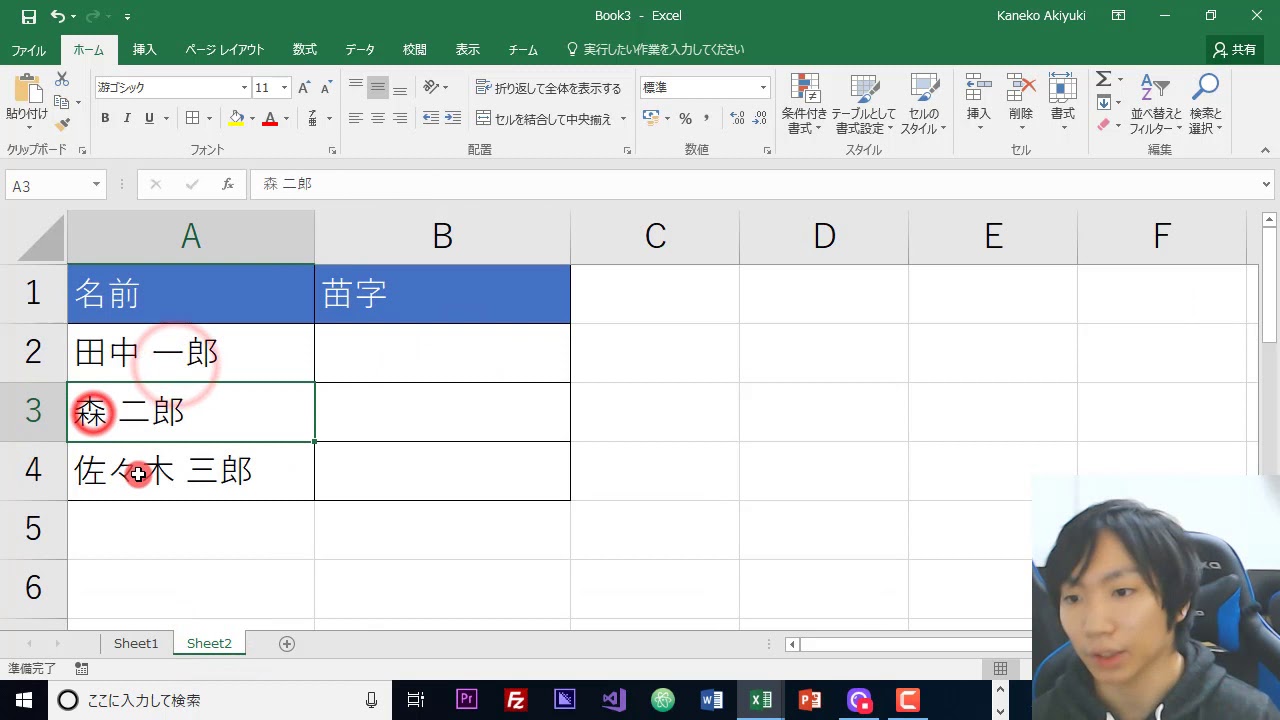The width and height of the screenshot is (1280, 720).
Task: Increase font size with the large A icon
Action: click(x=304, y=88)
